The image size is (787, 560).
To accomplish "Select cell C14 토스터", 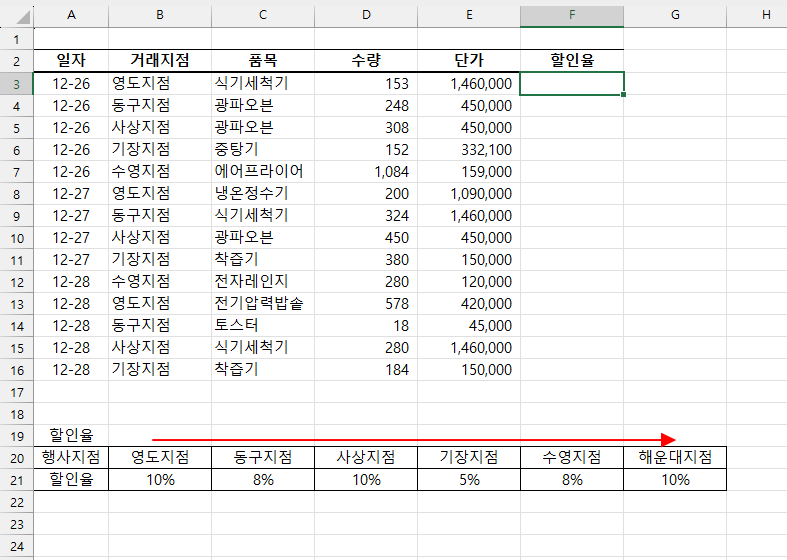I will 263,326.
